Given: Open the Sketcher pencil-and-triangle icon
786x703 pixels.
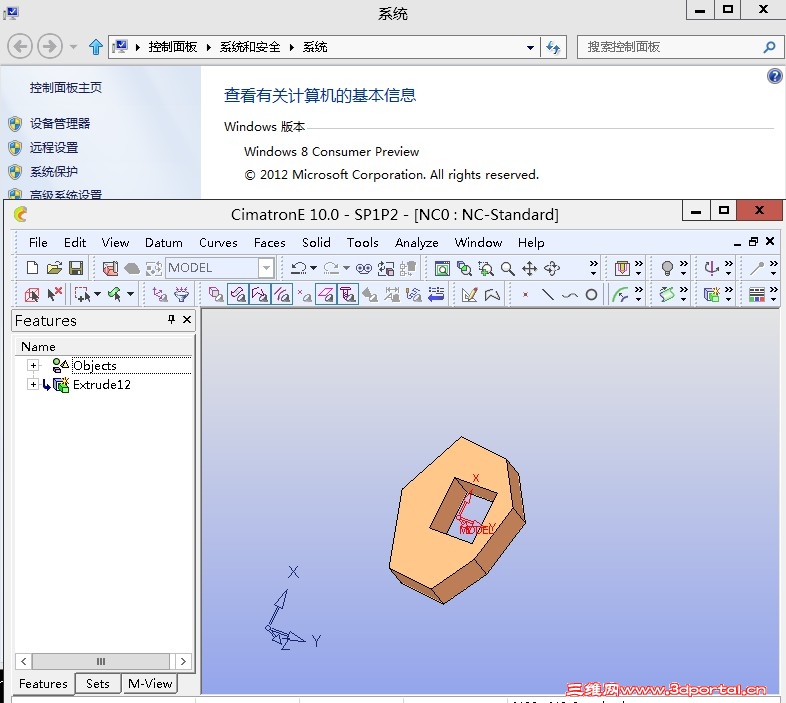Looking at the screenshot, I should 469,295.
